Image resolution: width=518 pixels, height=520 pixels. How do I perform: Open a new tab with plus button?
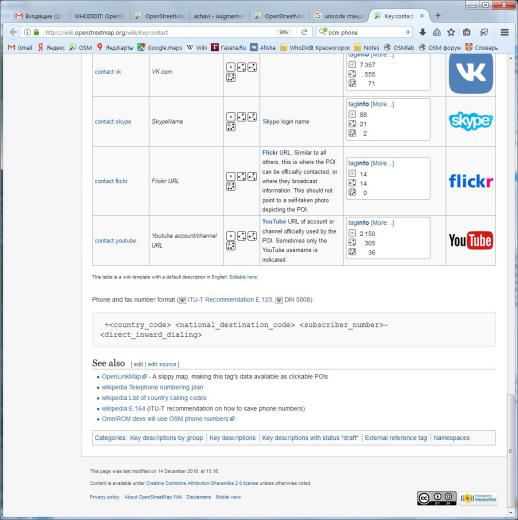[438, 15]
